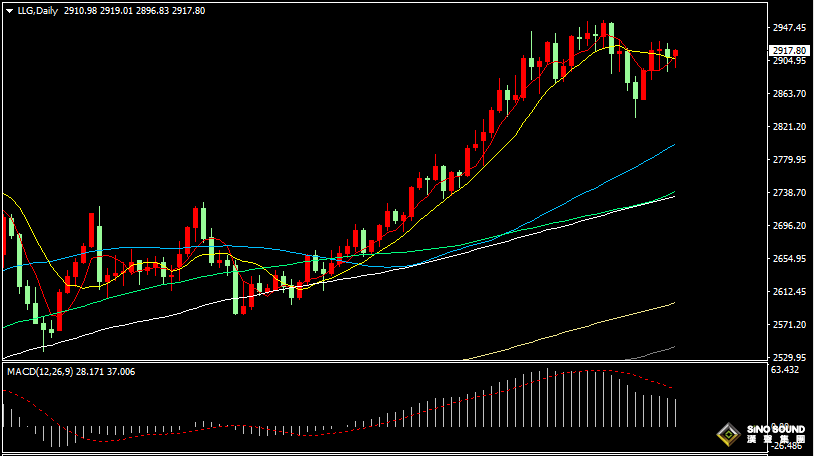815x456 pixels.
Task: Click the last red candlestick on chart
Action: tap(675, 54)
